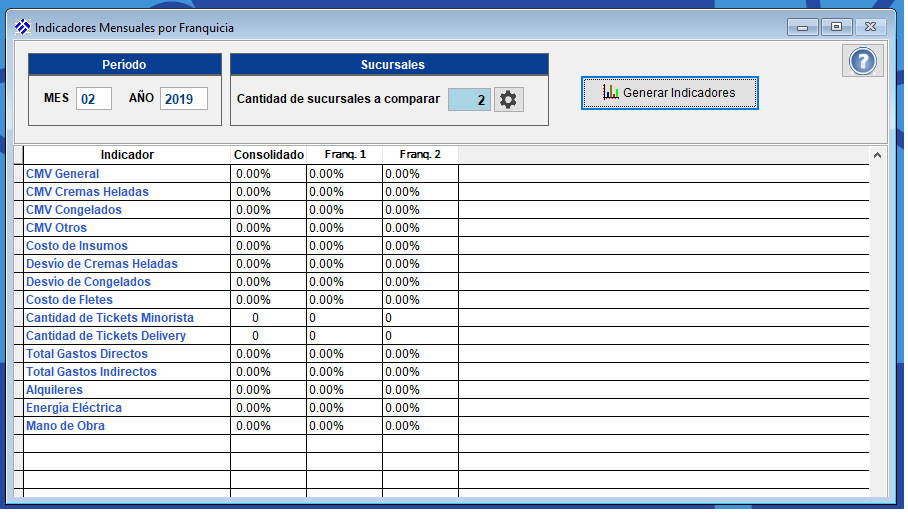Click the Costo de Insumos row label

click(77, 246)
